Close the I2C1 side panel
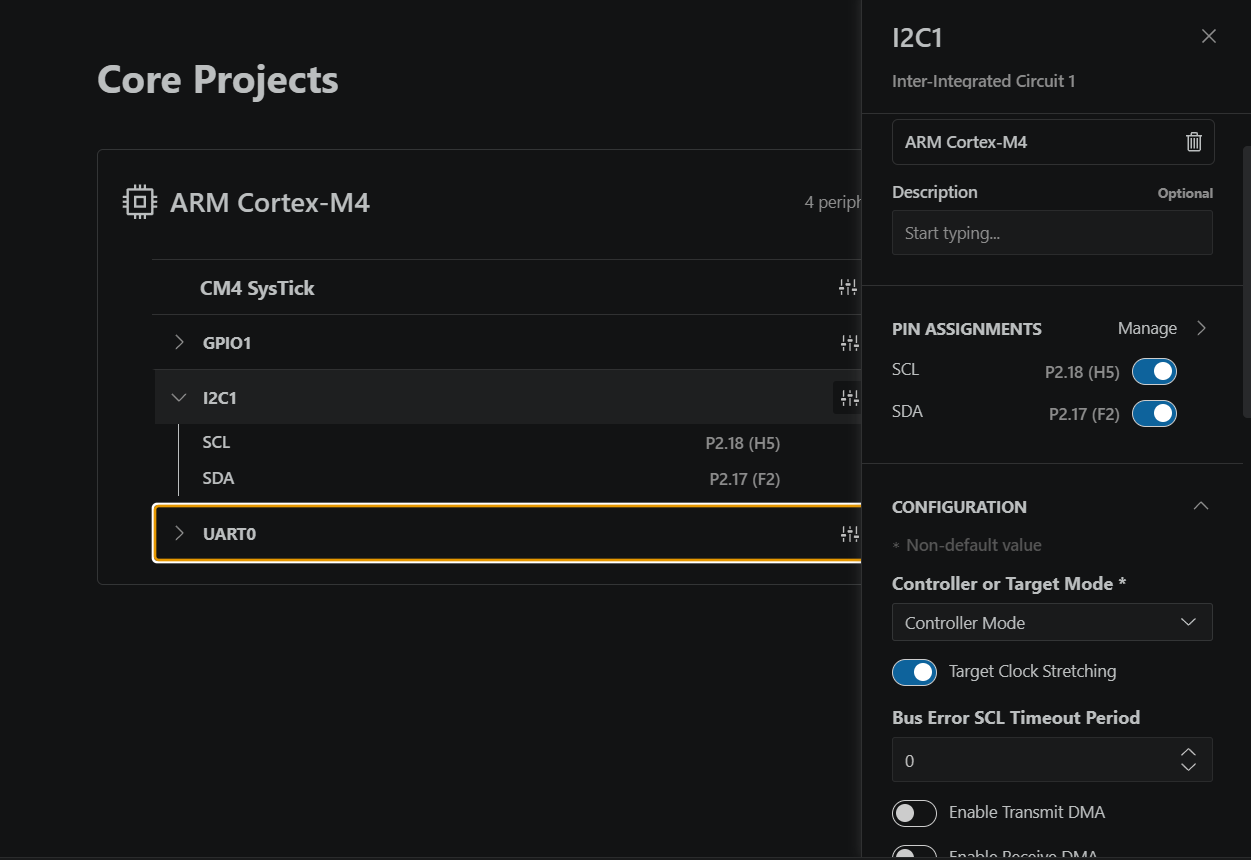Viewport: 1251px width, 860px height. (1209, 36)
